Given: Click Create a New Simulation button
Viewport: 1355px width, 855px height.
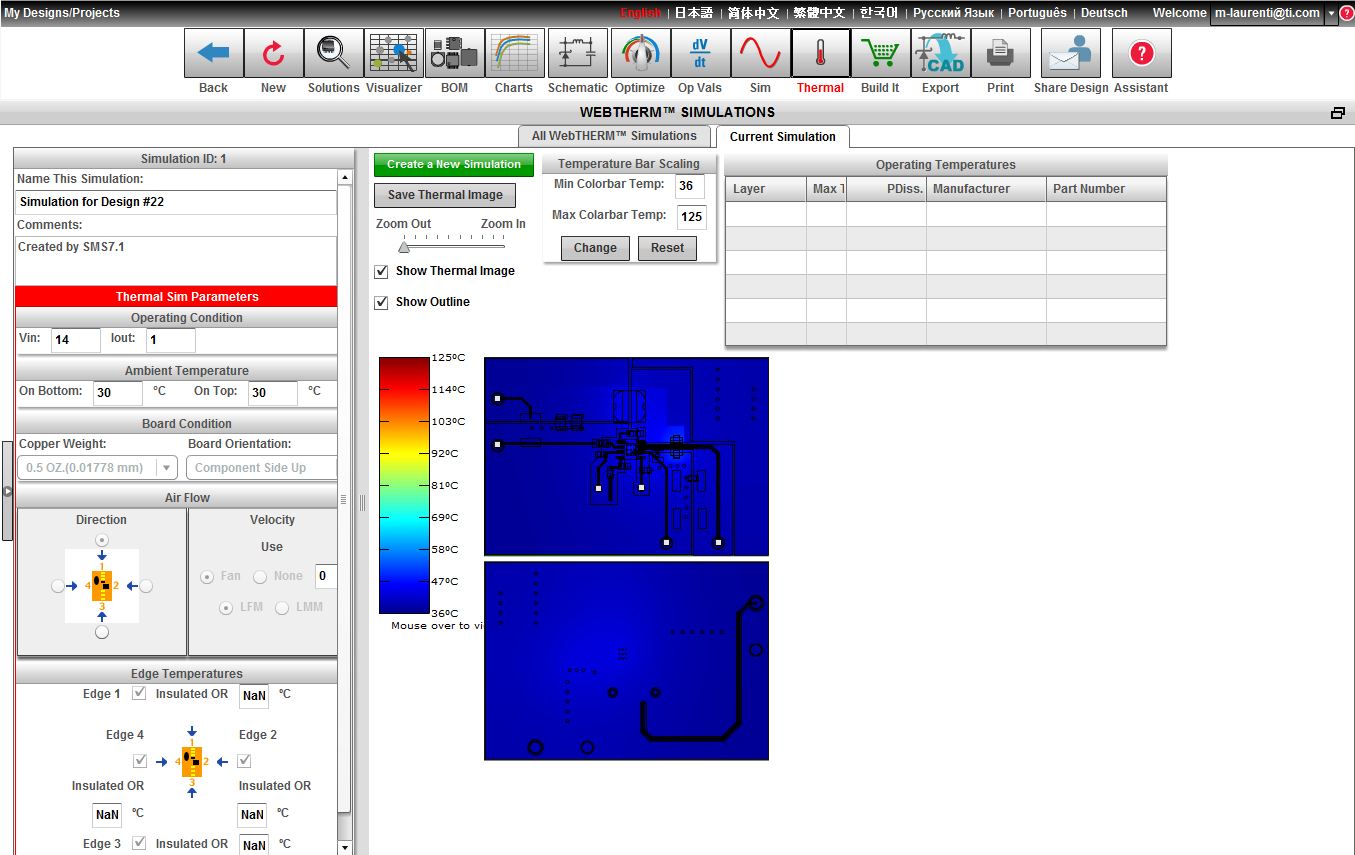Looking at the screenshot, I should tap(454, 164).
